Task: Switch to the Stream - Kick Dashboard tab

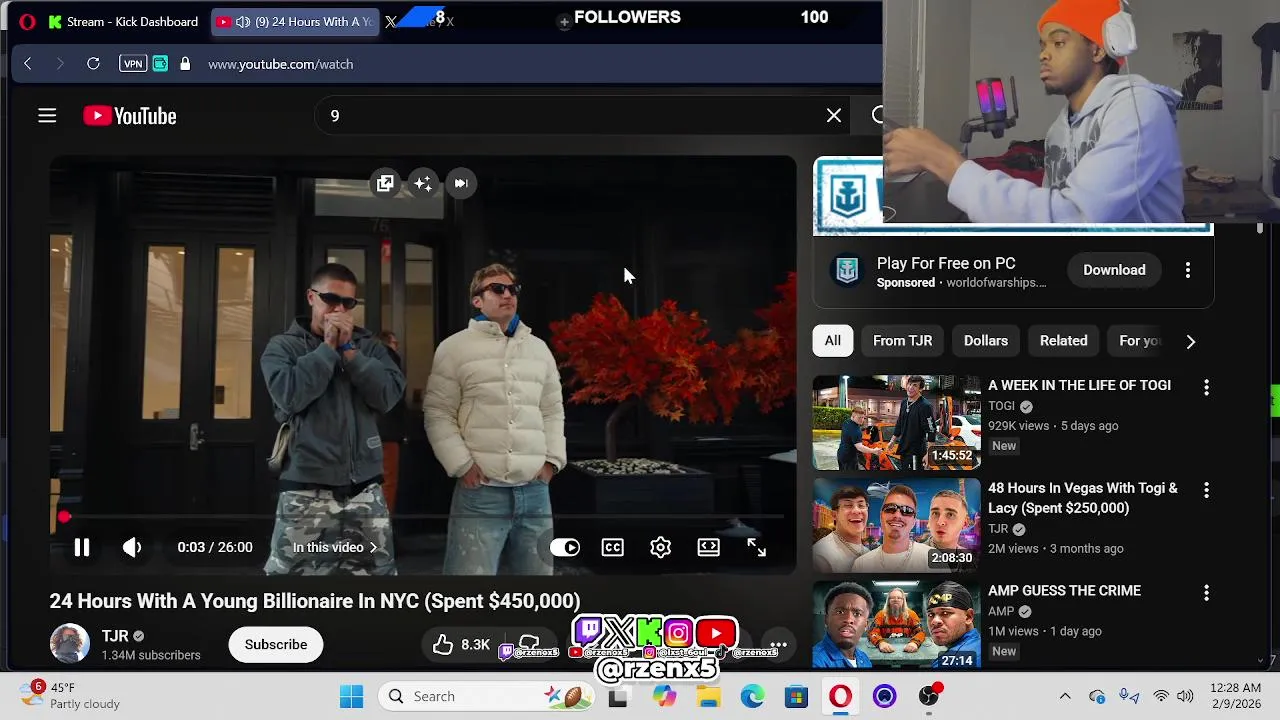Action: coord(123,21)
